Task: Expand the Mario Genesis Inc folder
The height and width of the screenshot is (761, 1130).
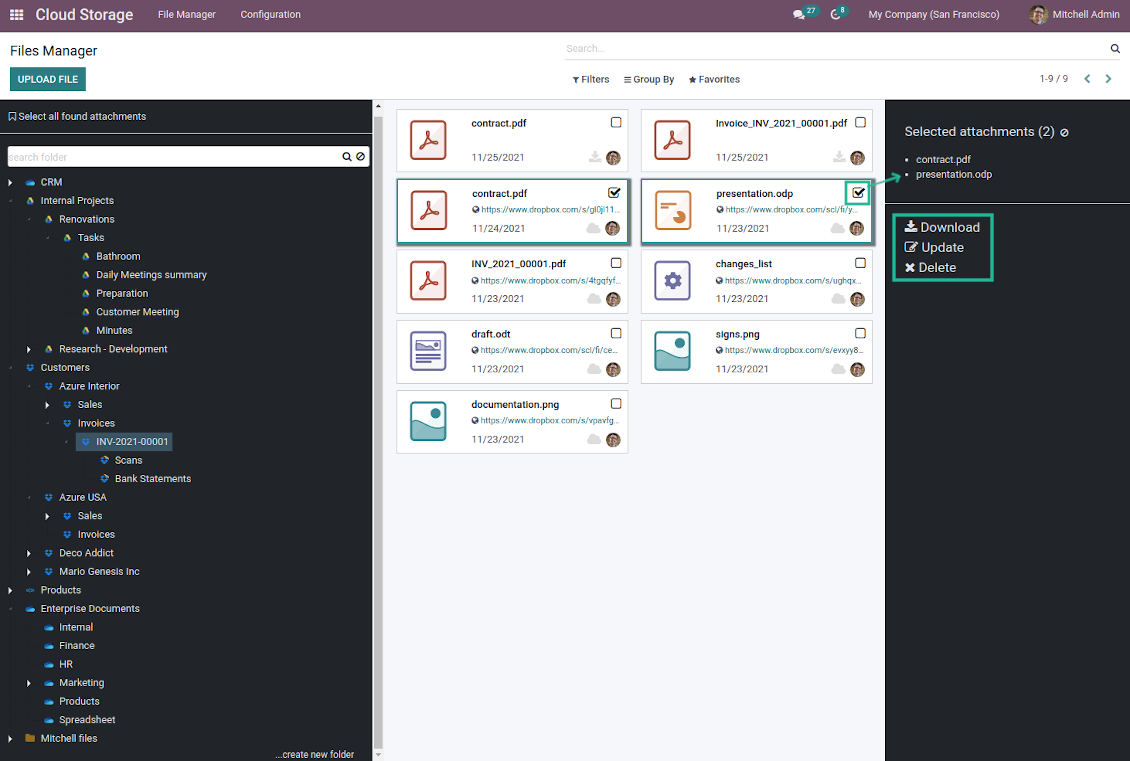Action: coord(29,572)
